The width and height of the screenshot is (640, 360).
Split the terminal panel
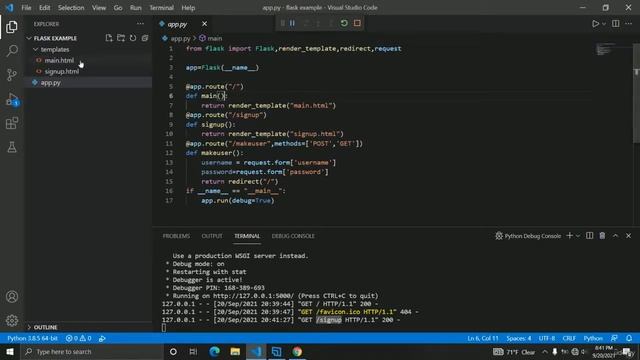pyautogui.click(x=589, y=236)
